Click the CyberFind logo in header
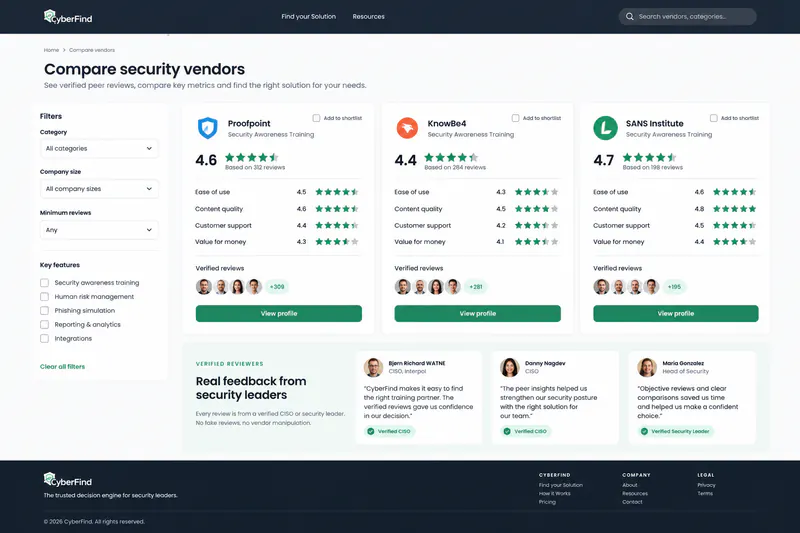The height and width of the screenshot is (533, 800). click(x=68, y=17)
